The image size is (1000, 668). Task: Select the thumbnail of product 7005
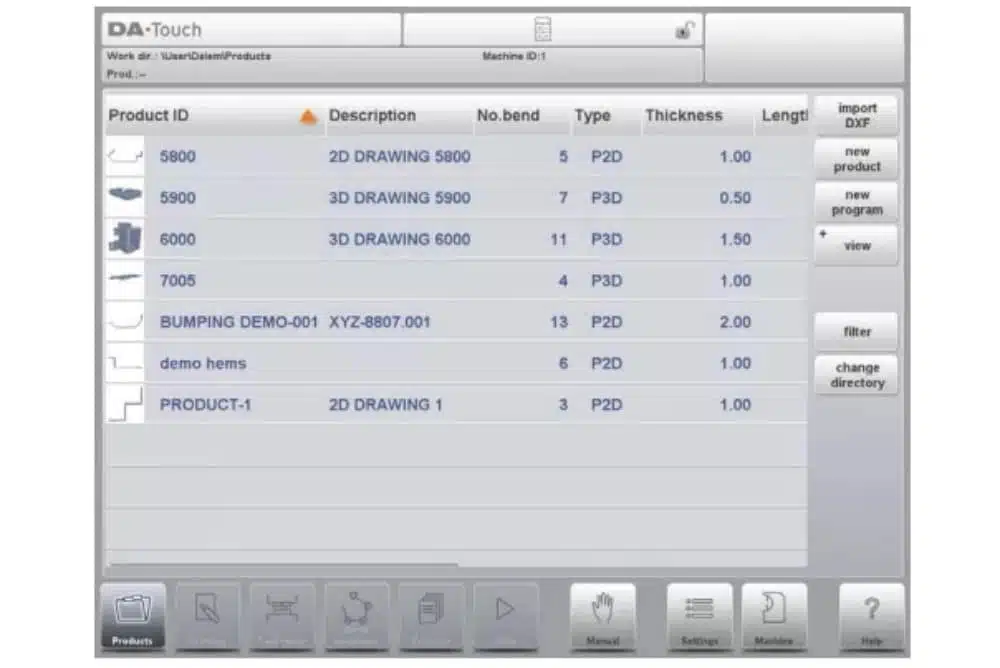coord(125,280)
